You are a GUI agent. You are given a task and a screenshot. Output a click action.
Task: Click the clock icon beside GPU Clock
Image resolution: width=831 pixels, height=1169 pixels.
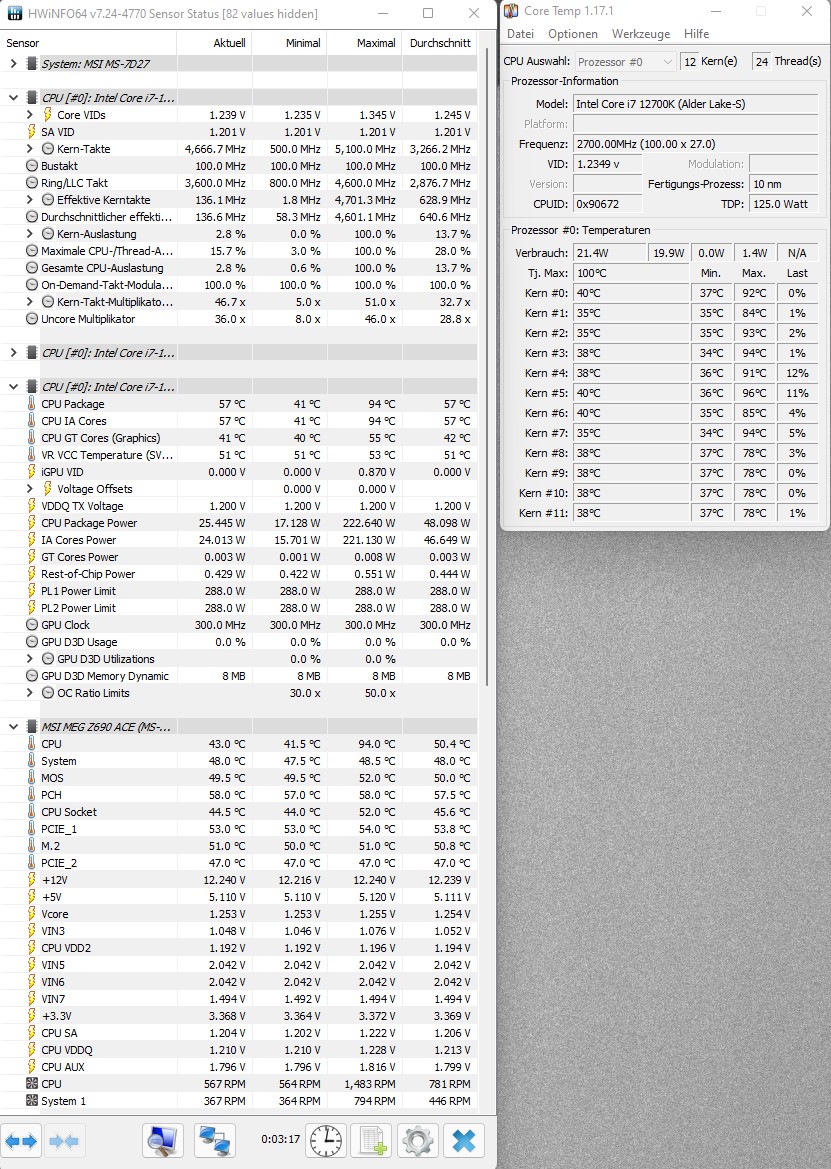[31, 625]
